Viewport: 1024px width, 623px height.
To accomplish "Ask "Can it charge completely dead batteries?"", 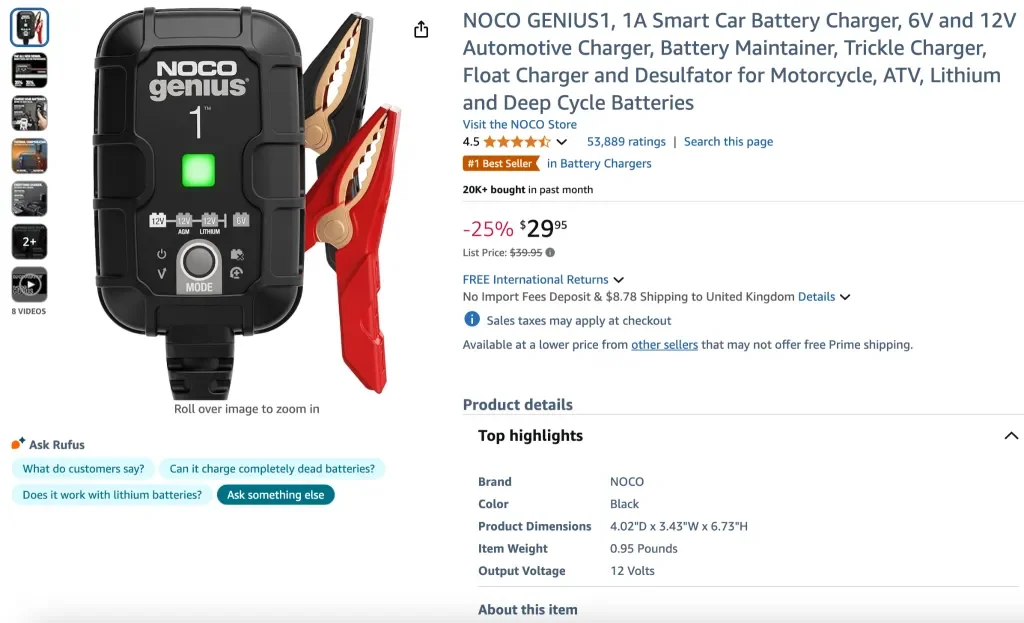I will (x=273, y=468).
